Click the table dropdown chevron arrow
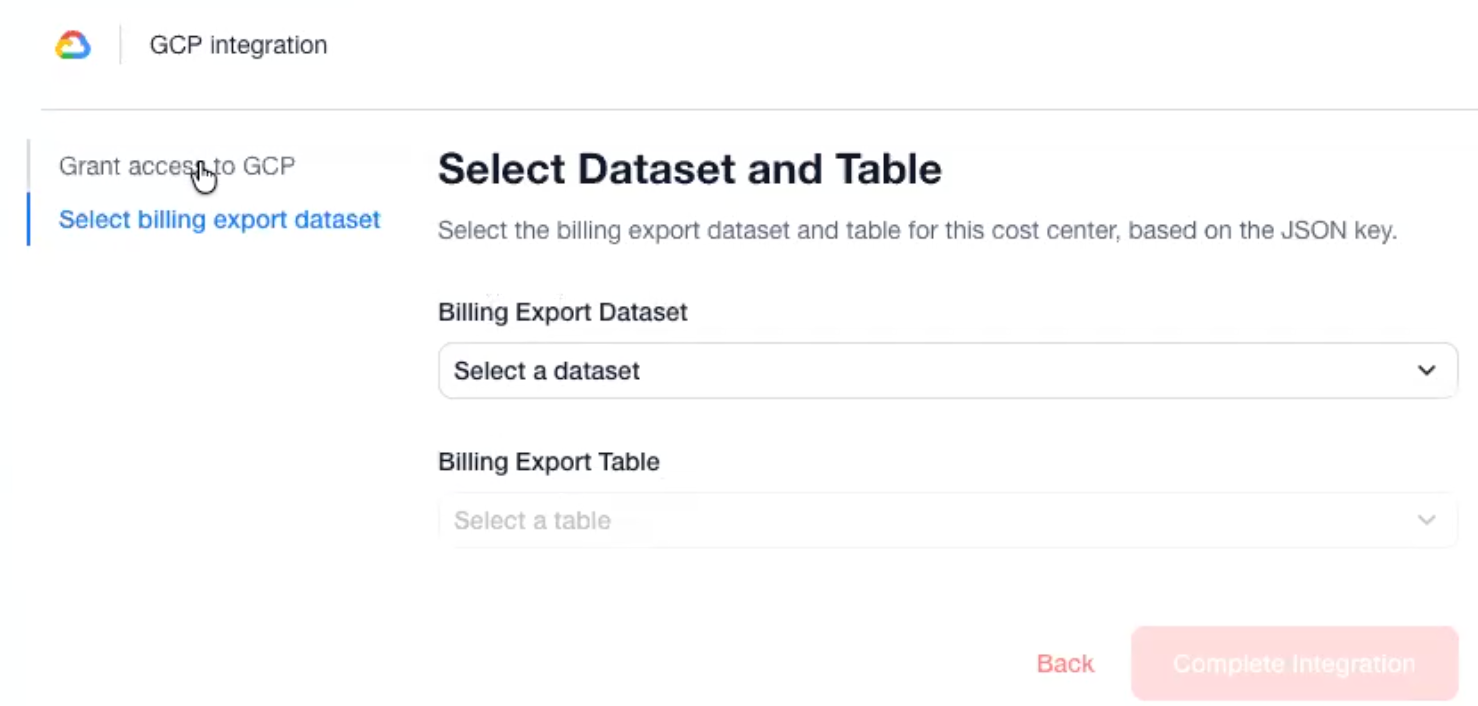This screenshot has height=706, width=1478. (x=1426, y=520)
